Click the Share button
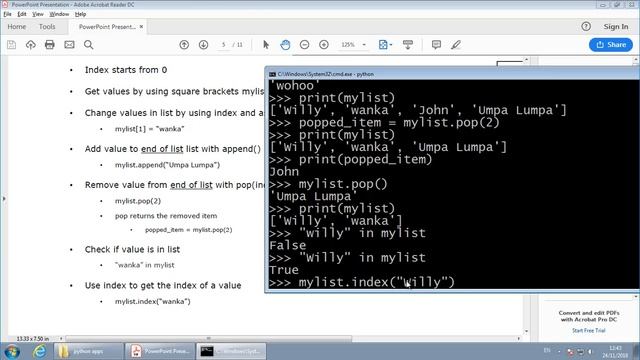640x360 pixels. 611,44
